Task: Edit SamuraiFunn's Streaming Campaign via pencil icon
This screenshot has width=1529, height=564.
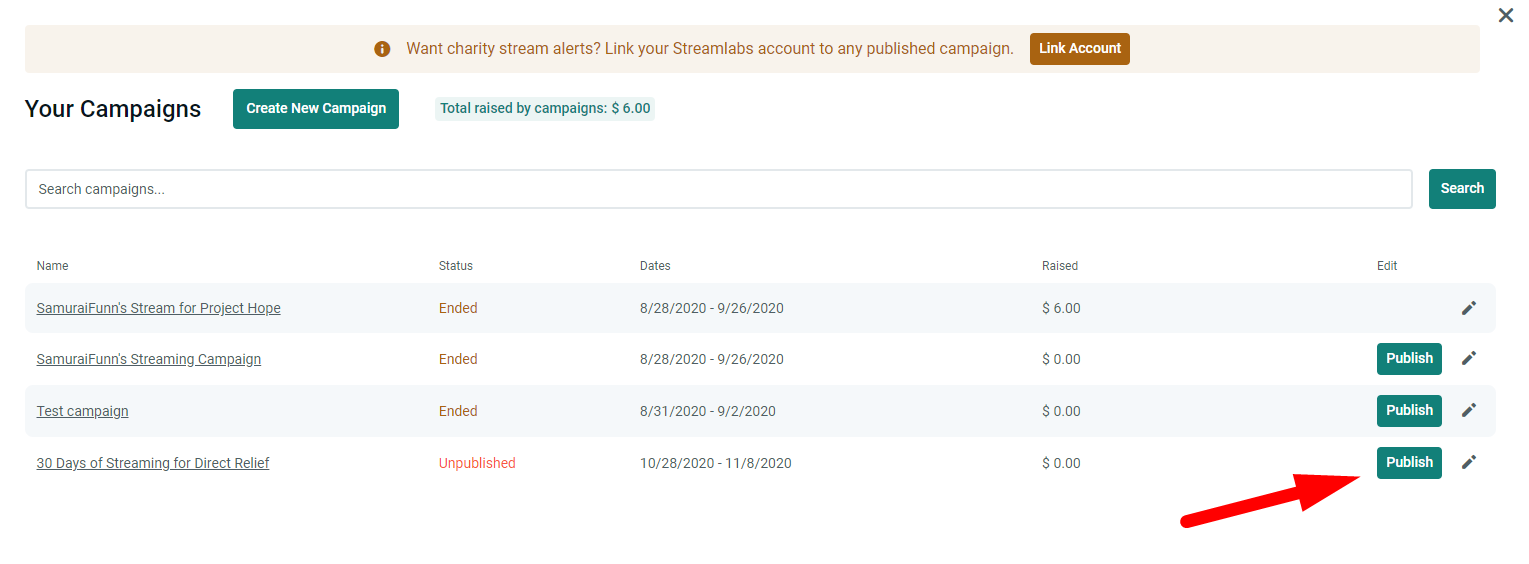Action: coord(1468,358)
